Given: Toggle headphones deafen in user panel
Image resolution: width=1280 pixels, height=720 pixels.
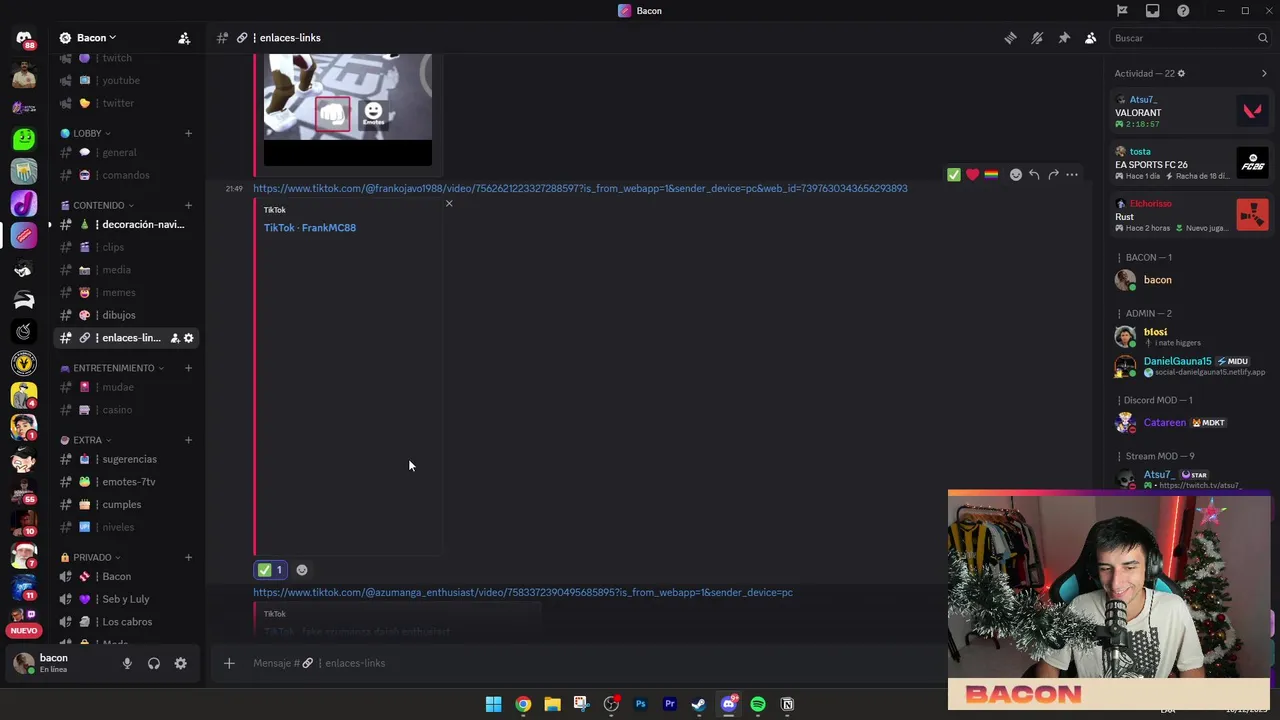Looking at the screenshot, I should (154, 663).
